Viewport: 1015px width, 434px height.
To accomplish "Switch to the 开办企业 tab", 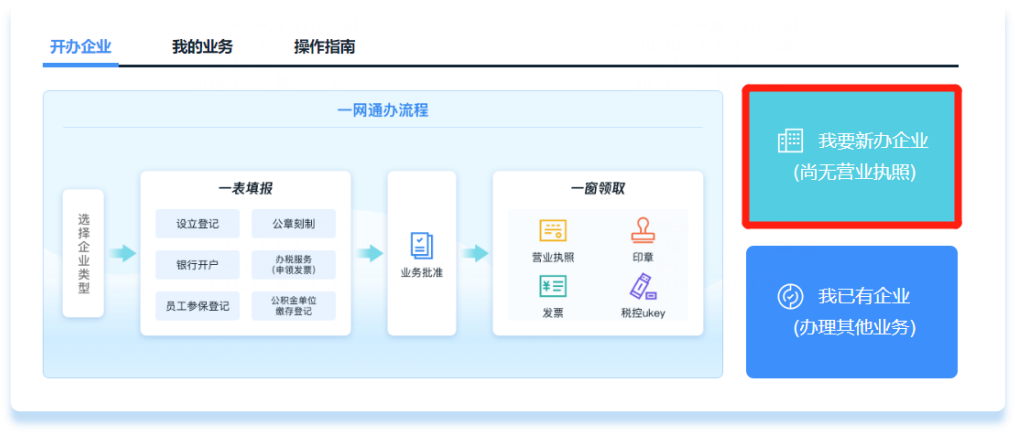I will [80, 47].
